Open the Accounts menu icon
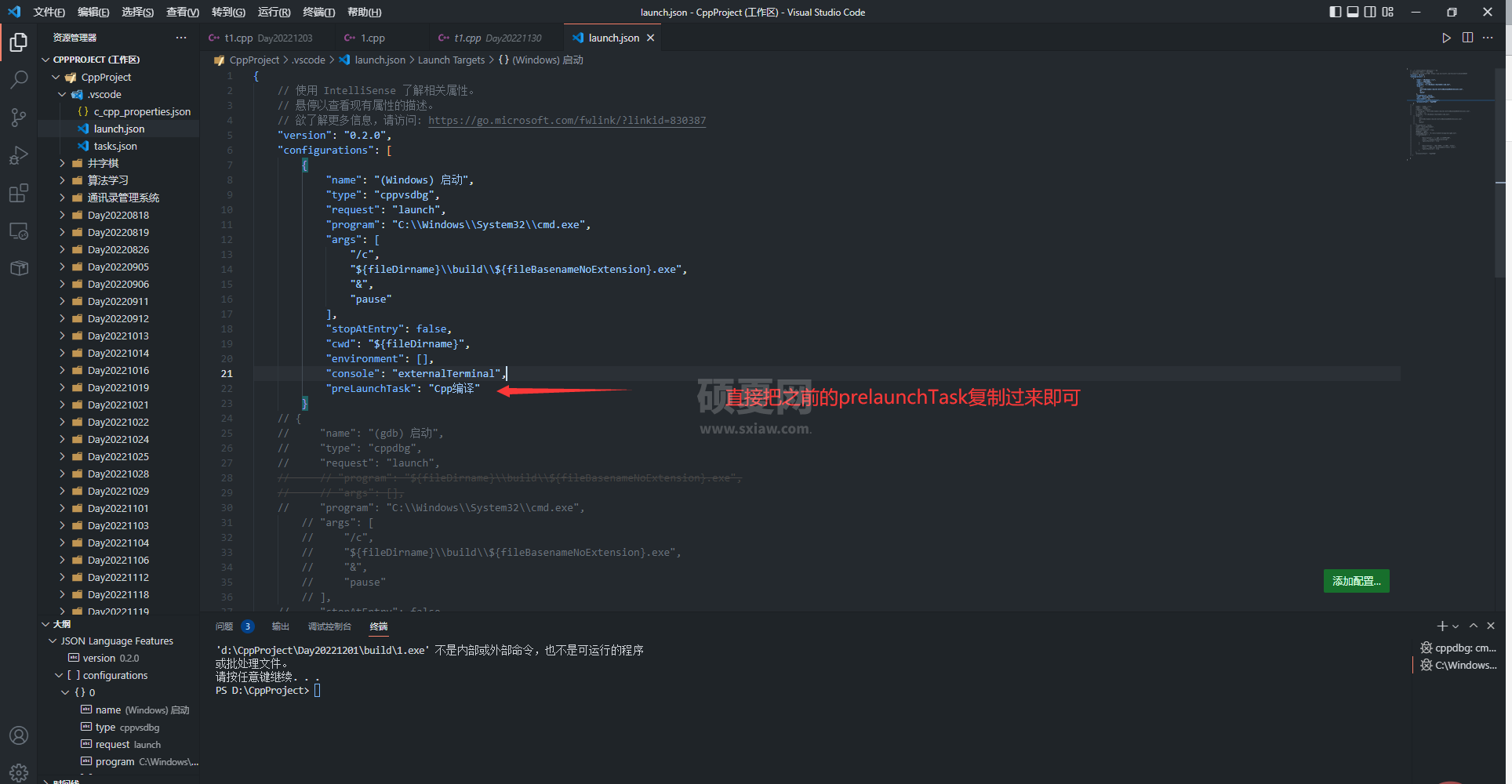This screenshot has width=1512, height=784. [x=19, y=735]
